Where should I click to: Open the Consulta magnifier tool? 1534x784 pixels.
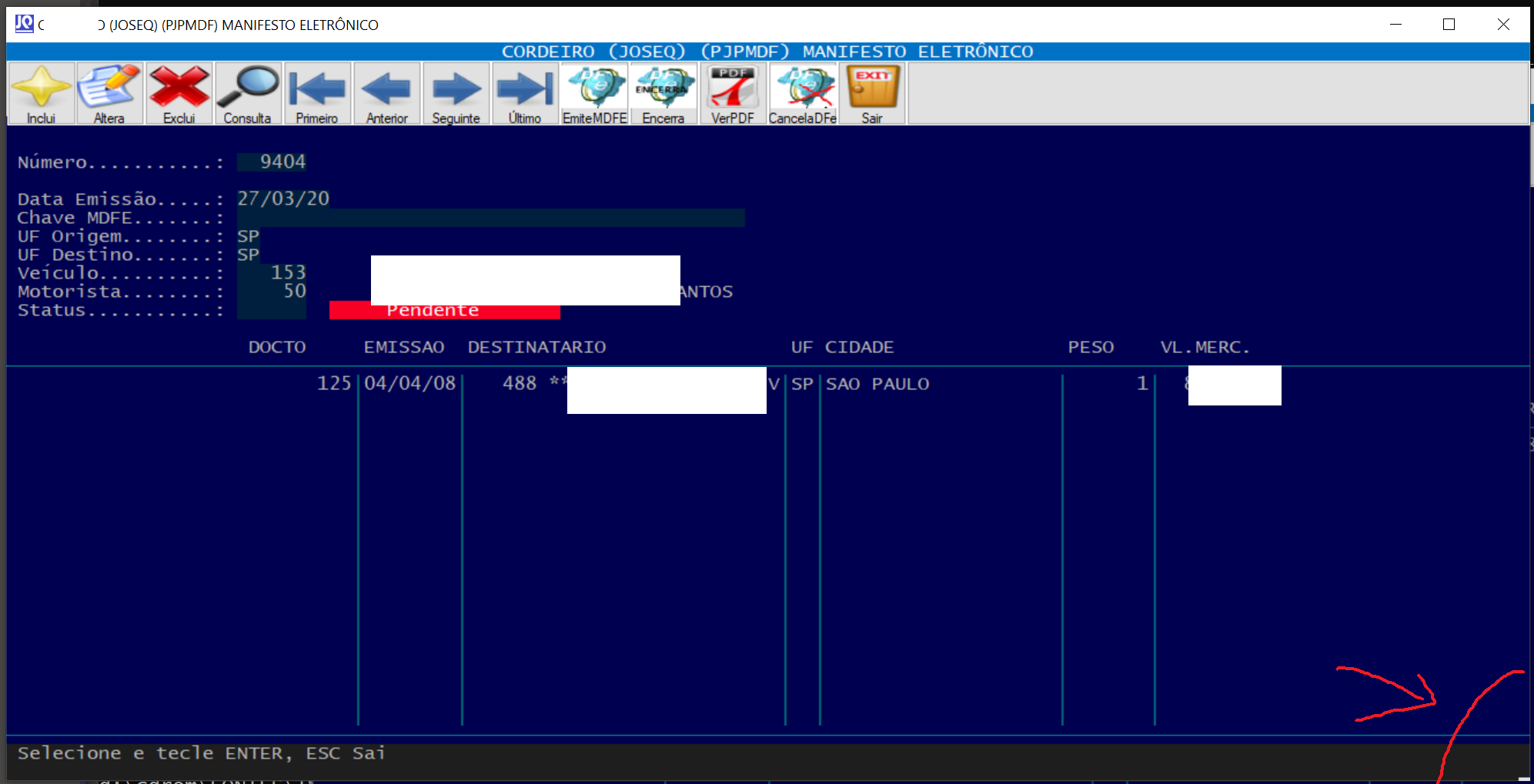click(x=248, y=93)
